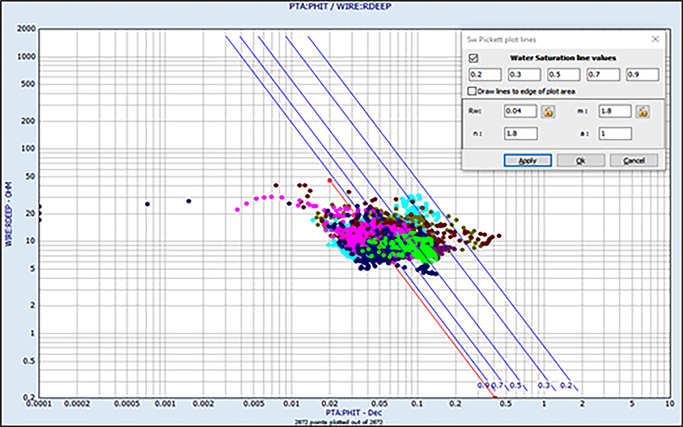The image size is (683, 427).
Task: Click the PTA:PHIT - Dec x-axis label
Action: [341, 409]
